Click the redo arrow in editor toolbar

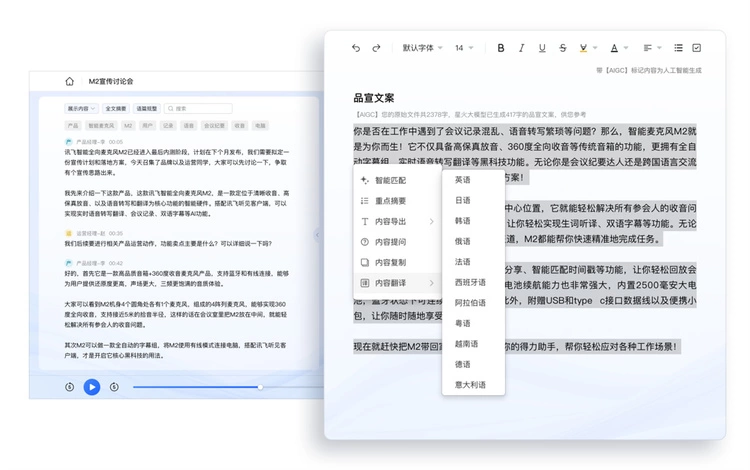(x=376, y=48)
